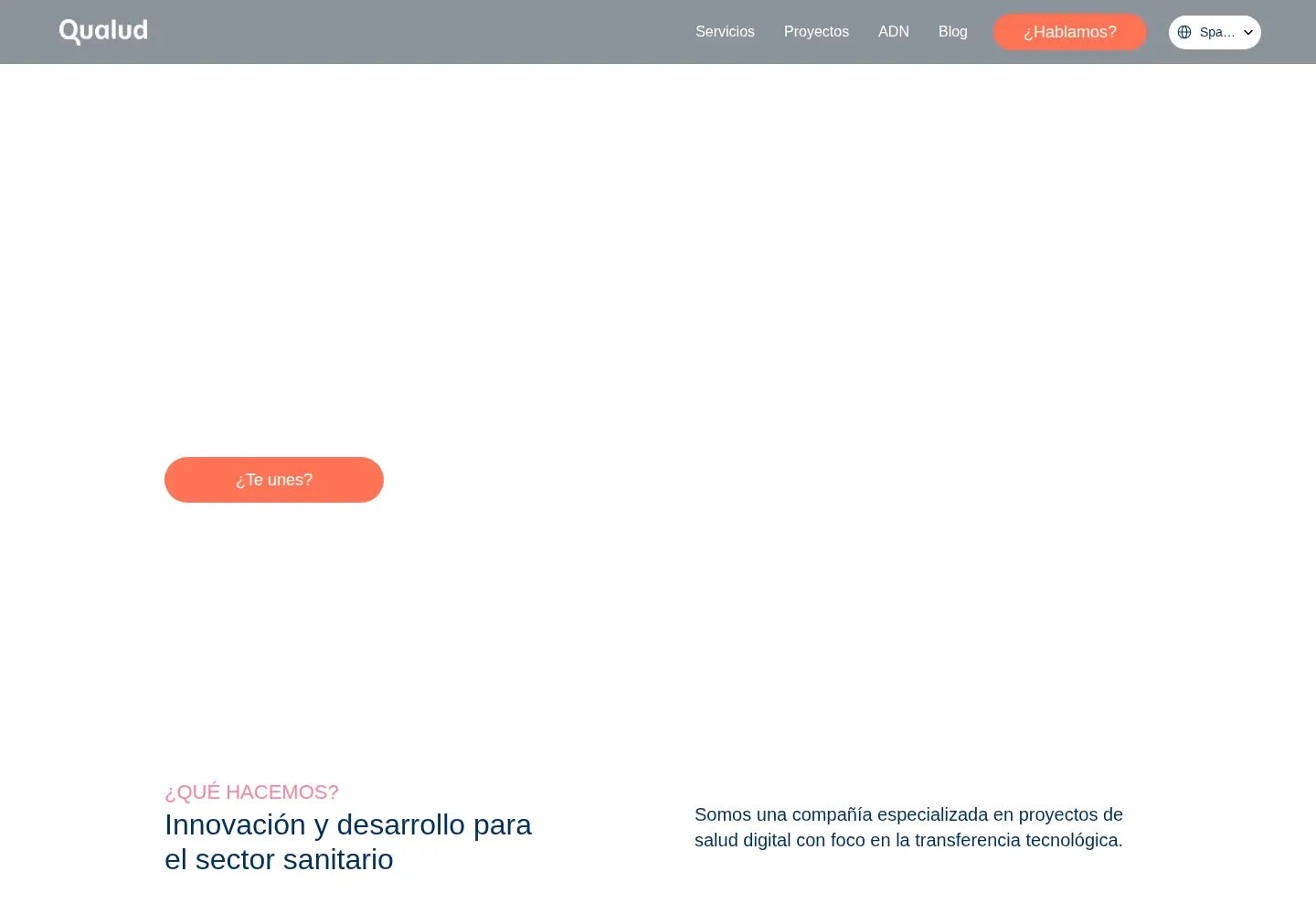Click the ¿Hablamos? button
The width and height of the screenshot is (1316, 914).
(x=1070, y=32)
